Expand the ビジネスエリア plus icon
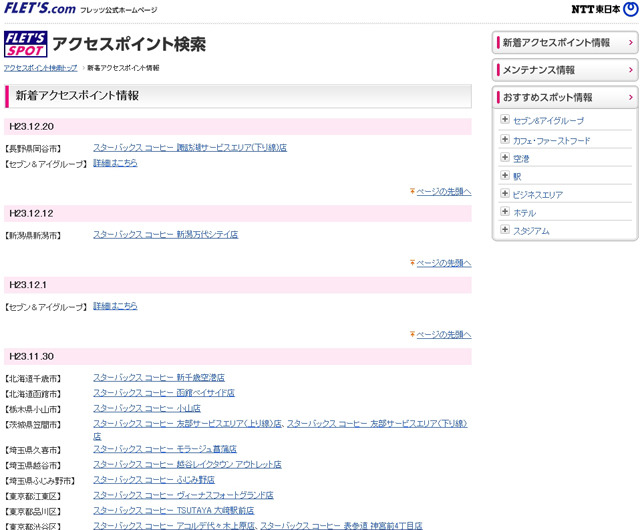This screenshot has height=530, width=640. click(x=505, y=193)
